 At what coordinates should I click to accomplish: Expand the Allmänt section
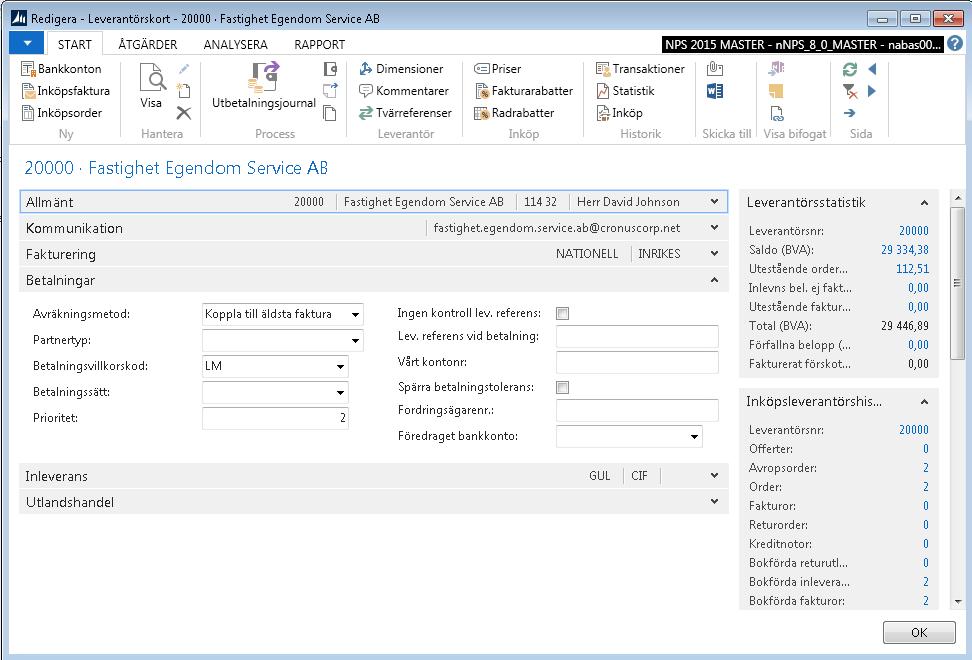tap(715, 202)
